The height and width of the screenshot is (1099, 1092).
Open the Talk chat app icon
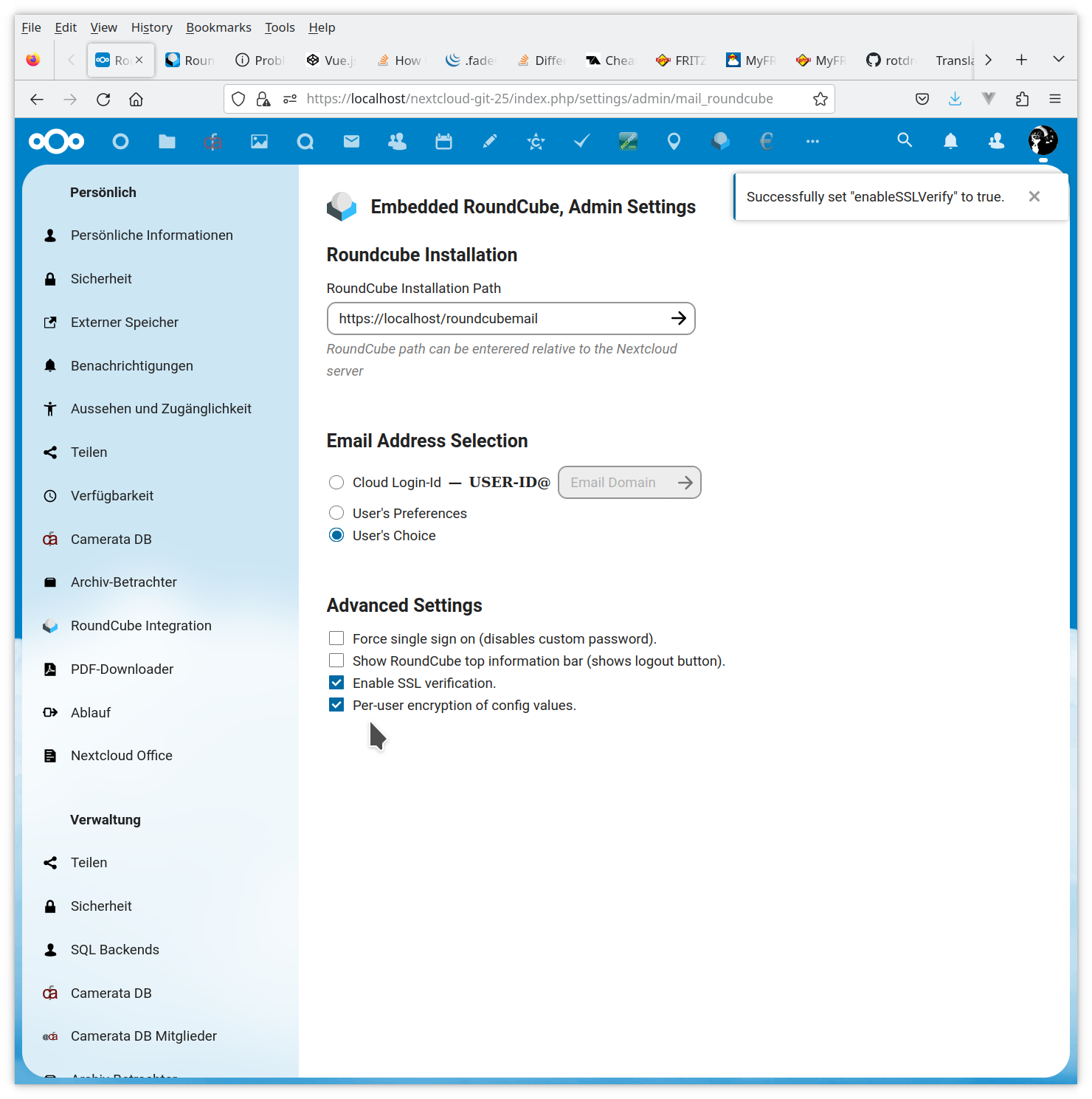point(305,141)
